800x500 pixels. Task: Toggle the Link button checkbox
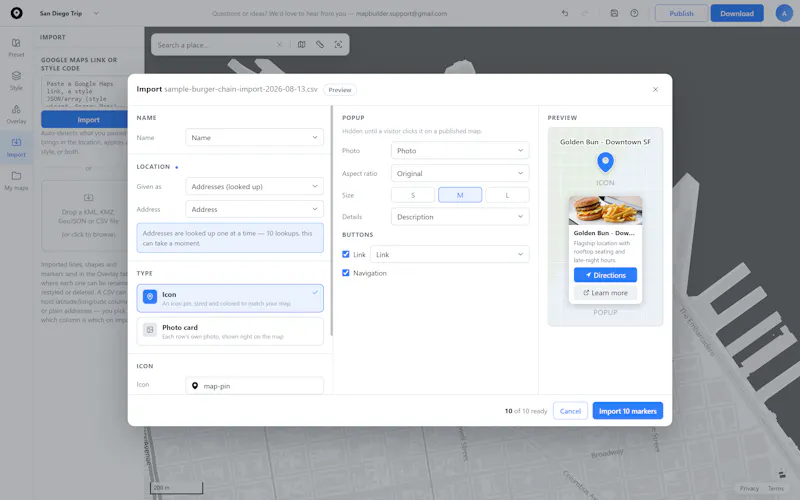pos(346,254)
